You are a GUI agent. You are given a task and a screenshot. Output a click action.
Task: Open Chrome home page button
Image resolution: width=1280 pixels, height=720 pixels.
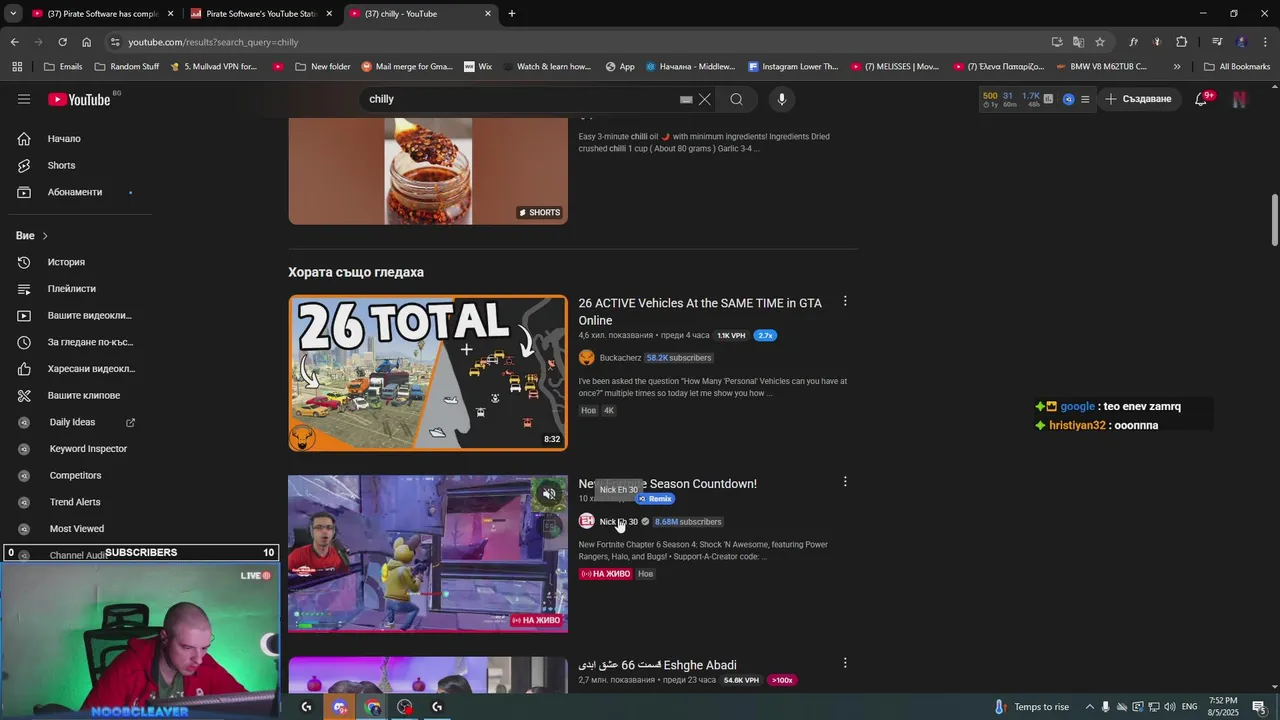click(87, 42)
